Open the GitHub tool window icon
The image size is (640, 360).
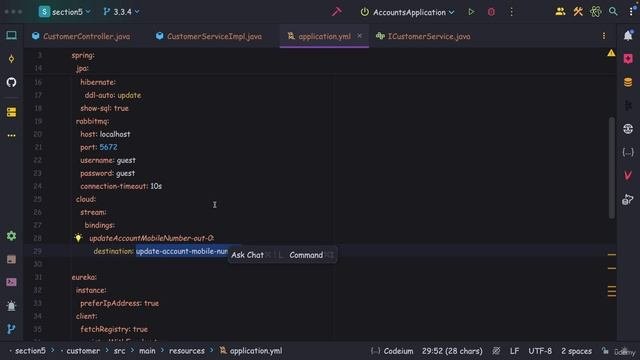pos(11,82)
